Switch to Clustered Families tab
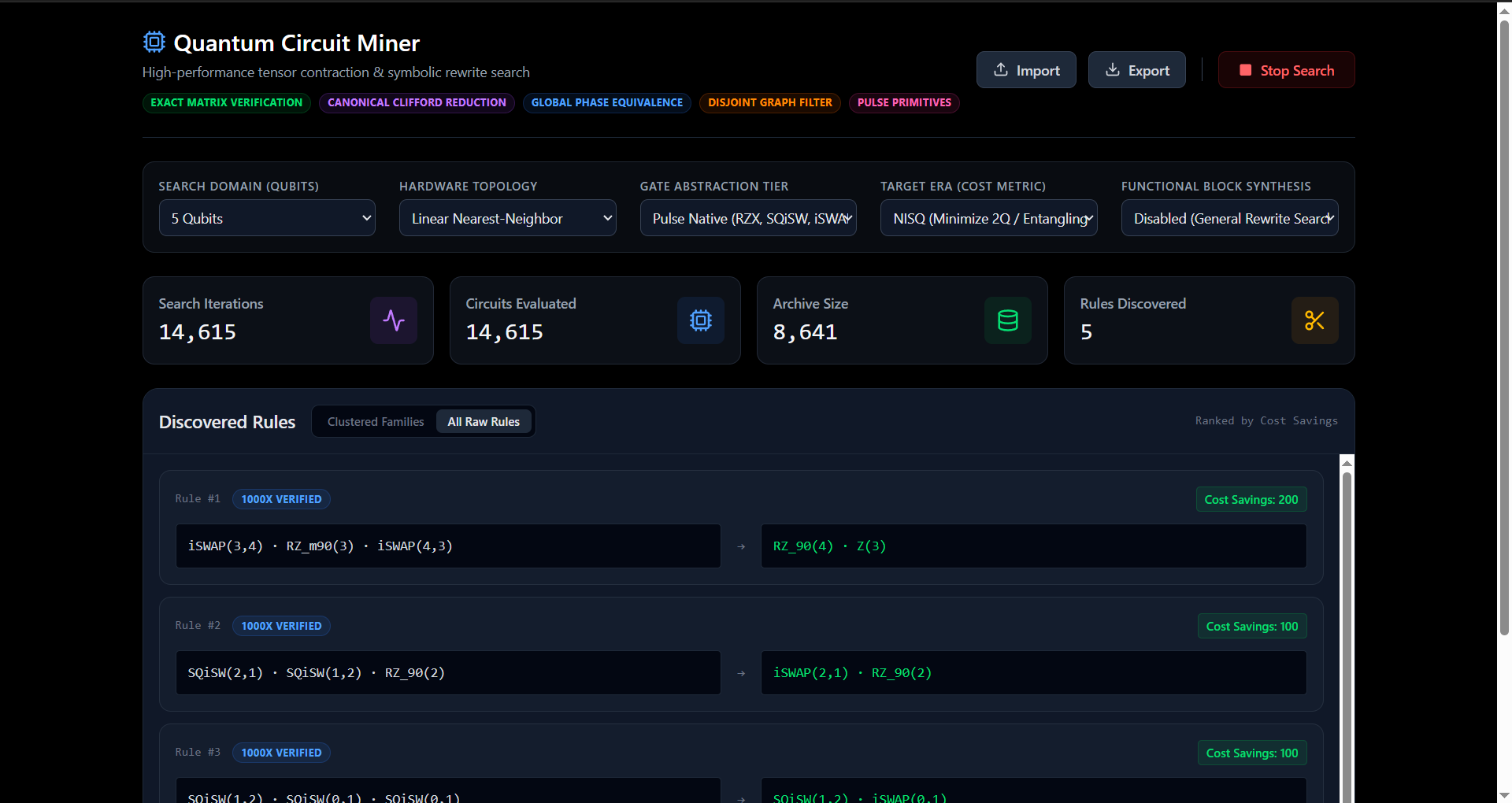The image size is (1512, 803). [376, 422]
